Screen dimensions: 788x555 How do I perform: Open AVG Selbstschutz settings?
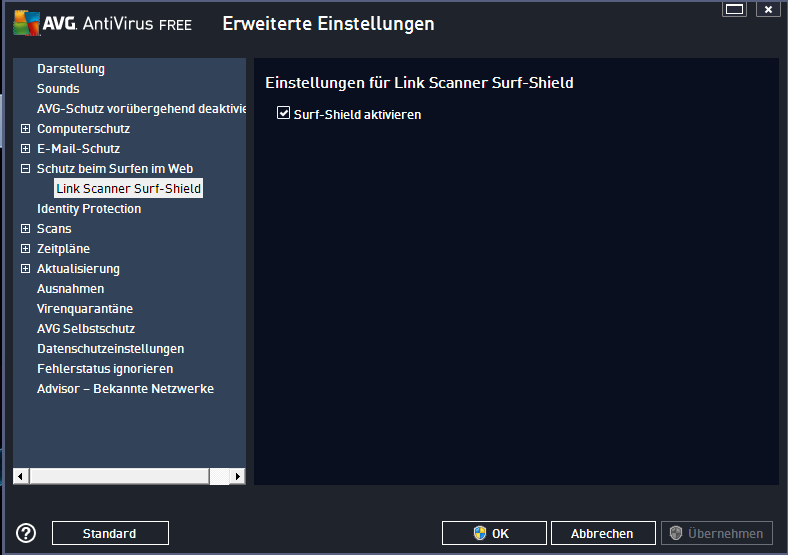(x=86, y=329)
